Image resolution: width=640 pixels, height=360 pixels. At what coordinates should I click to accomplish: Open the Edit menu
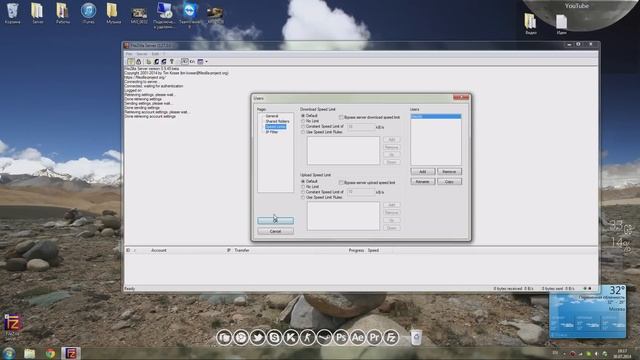tap(155, 54)
